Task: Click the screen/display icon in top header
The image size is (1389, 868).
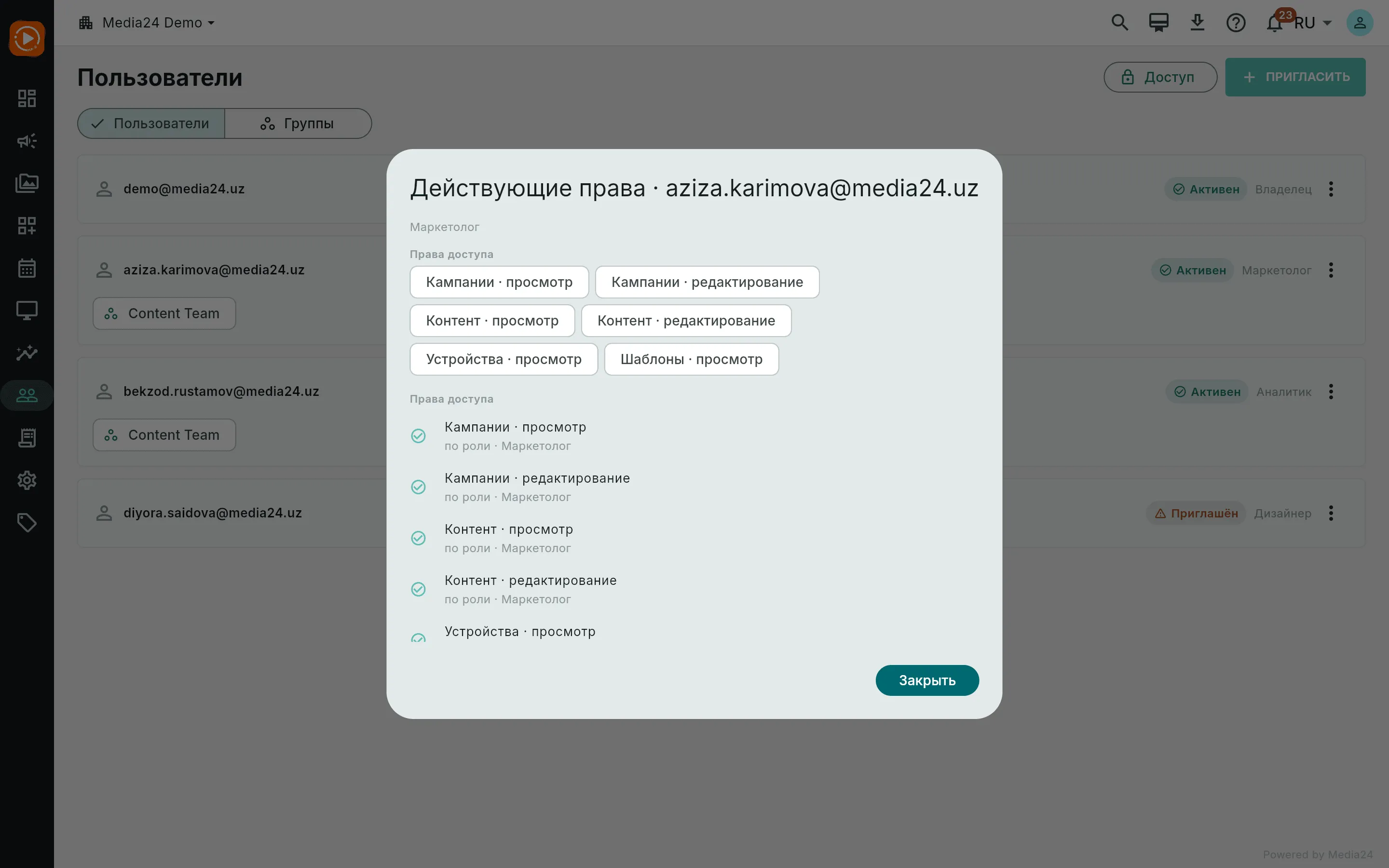Action: tap(1158, 23)
